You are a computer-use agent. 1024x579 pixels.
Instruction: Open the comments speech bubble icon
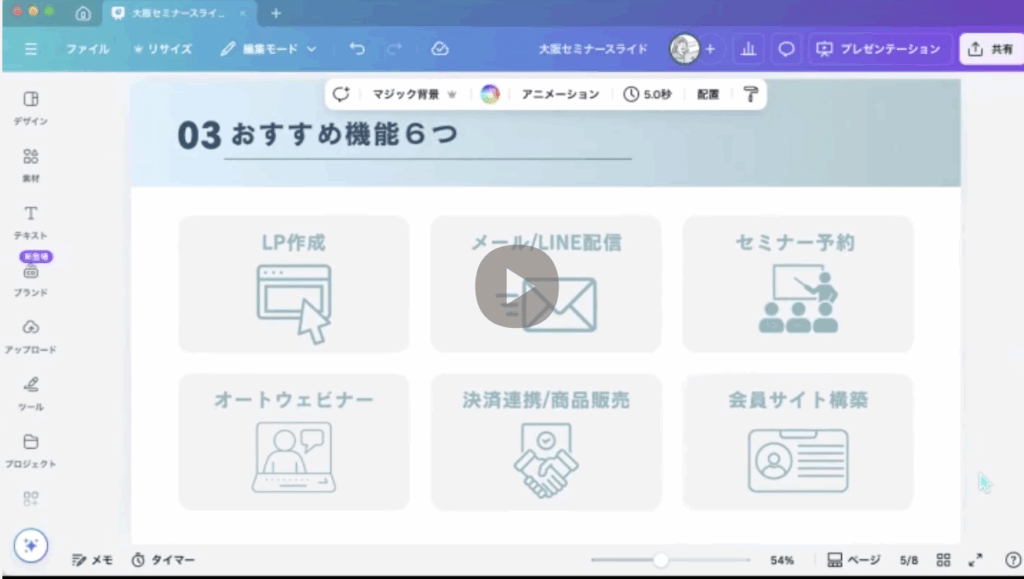786,49
